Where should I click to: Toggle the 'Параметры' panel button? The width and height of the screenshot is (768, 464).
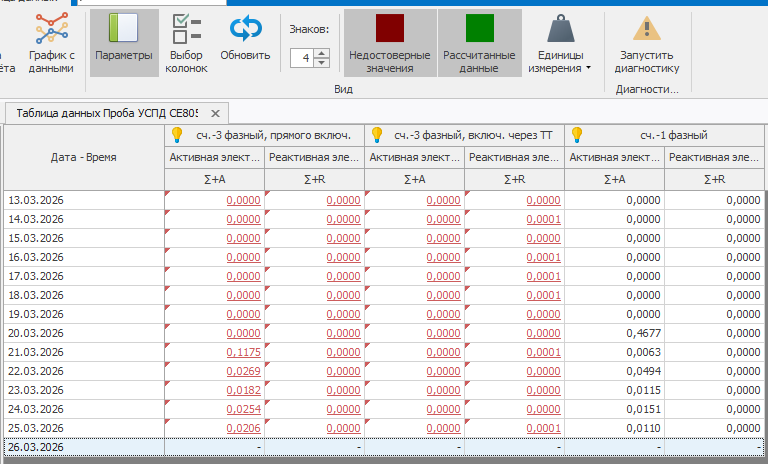(x=124, y=42)
